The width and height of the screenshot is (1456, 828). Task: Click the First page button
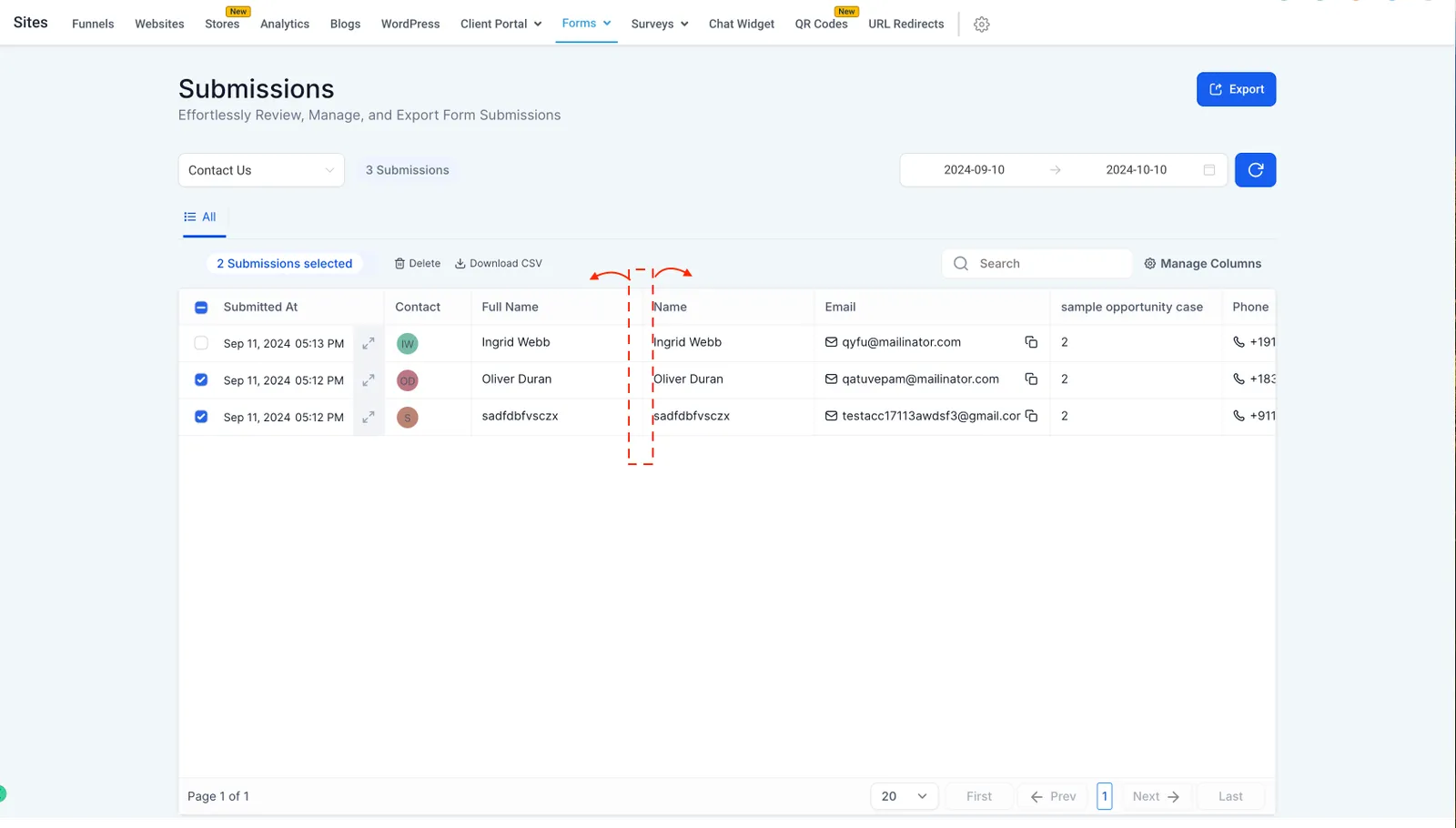click(x=979, y=796)
